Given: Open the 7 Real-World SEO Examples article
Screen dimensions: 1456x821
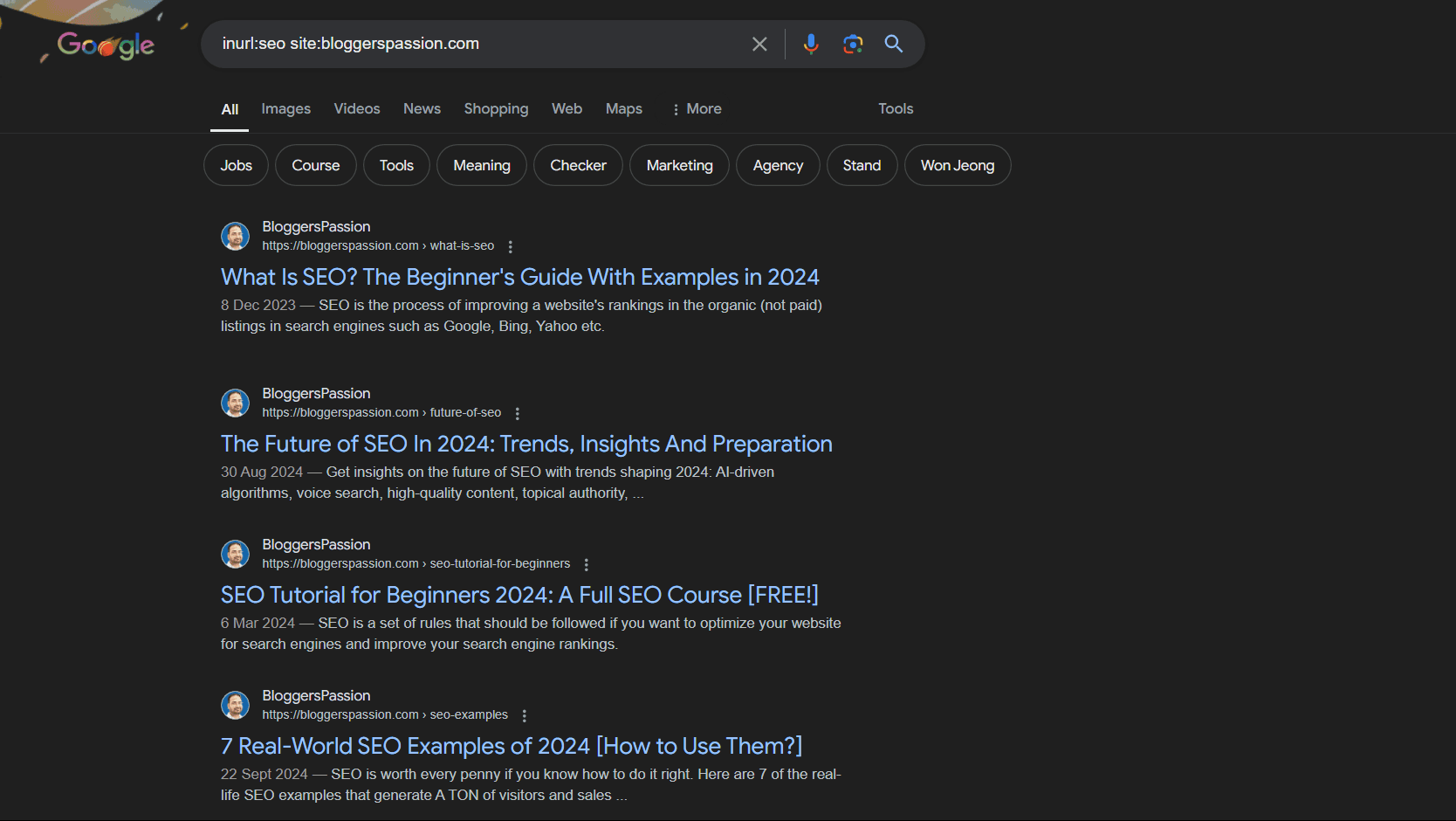Looking at the screenshot, I should coord(512,746).
